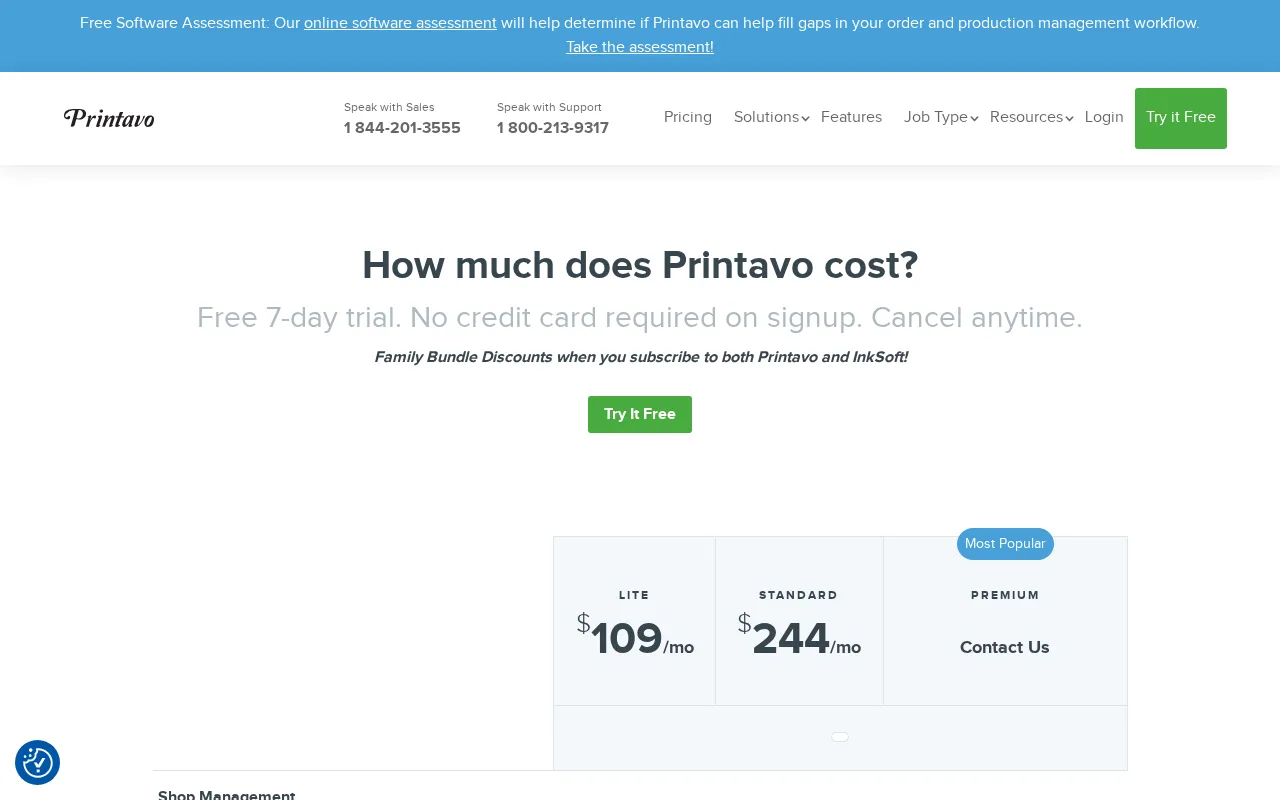1280x800 pixels.
Task: Click the Most Popular badge
Action: coord(1005,544)
